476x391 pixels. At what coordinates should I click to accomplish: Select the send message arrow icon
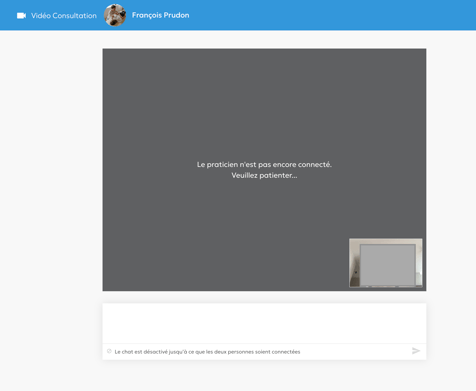tap(416, 351)
